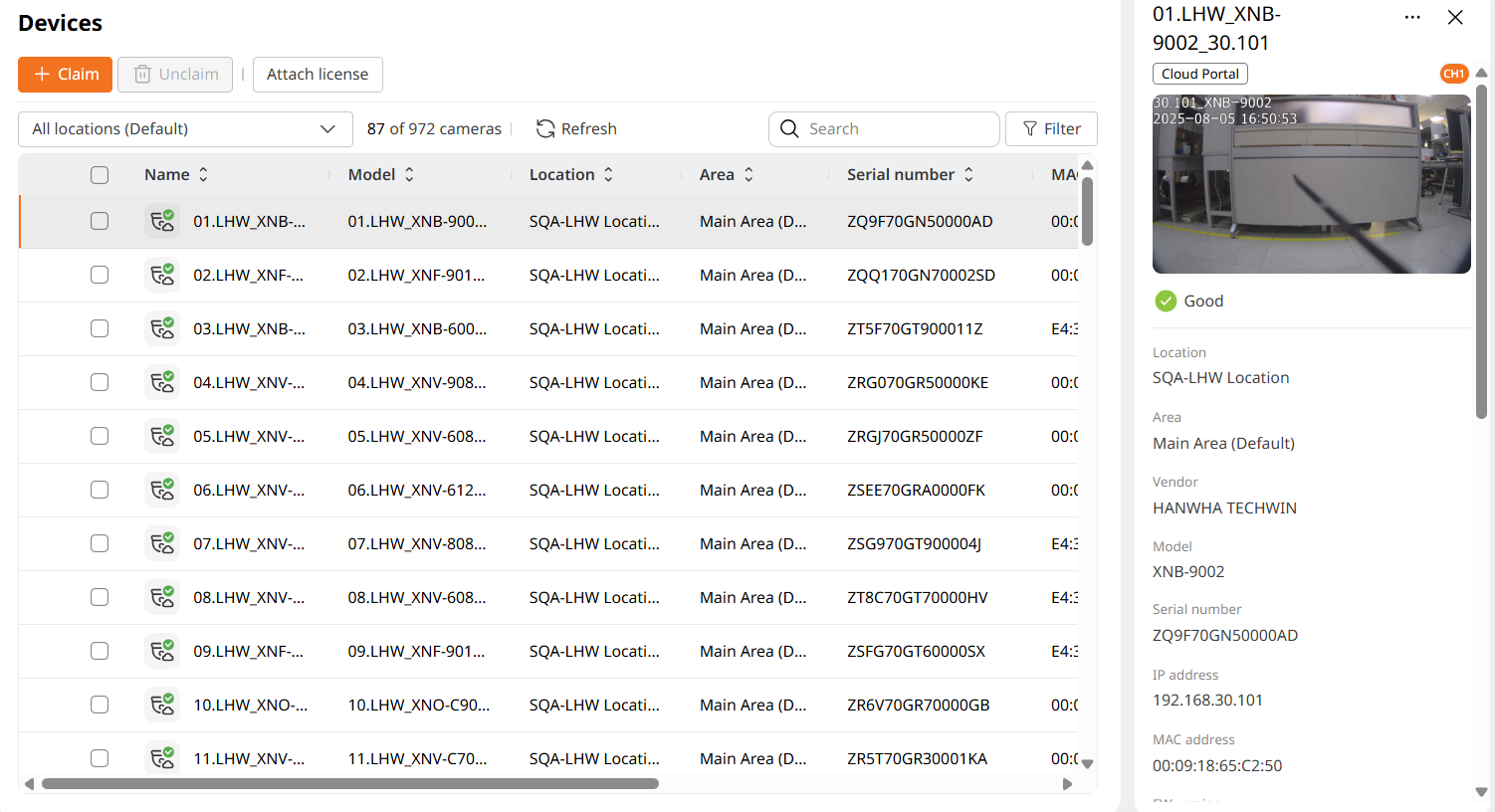Sort by the Model column arrows
1495x812 pixels.
tap(409, 174)
